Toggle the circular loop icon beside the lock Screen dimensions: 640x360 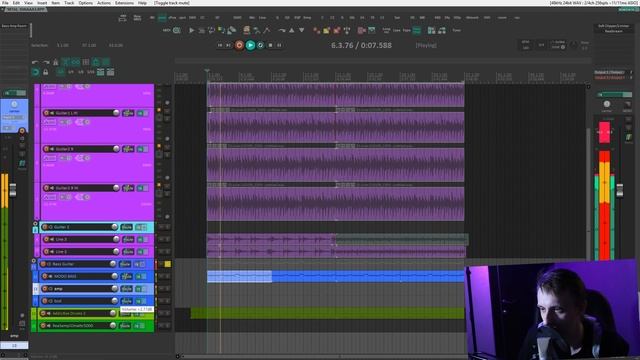(36, 72)
